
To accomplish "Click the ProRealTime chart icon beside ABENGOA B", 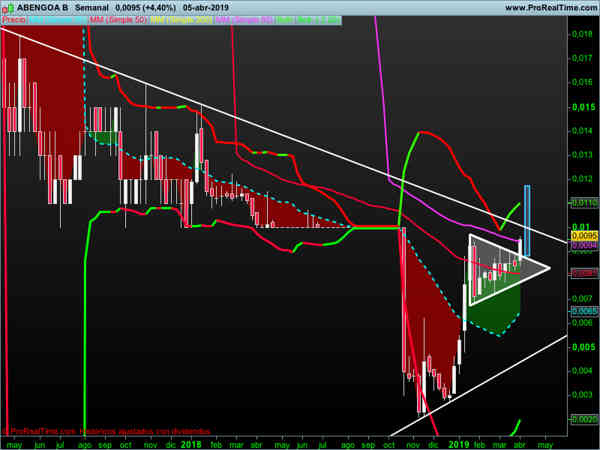I will 8,7.
